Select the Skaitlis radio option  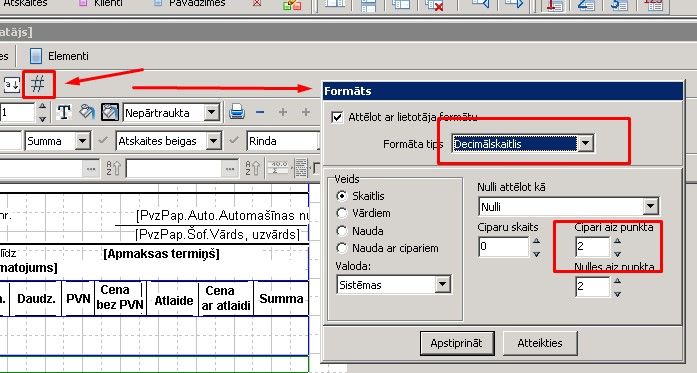tap(341, 196)
